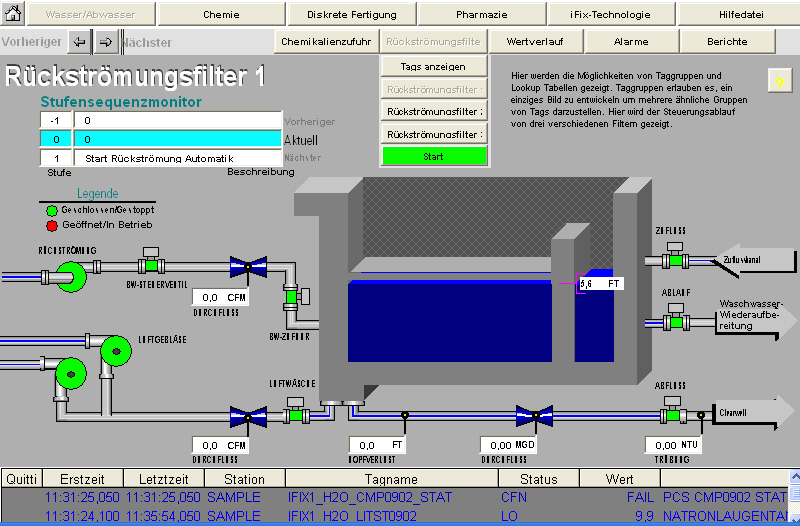This screenshot has height=526, width=800.
Task: Click the Tags anzeigen button
Action: point(433,66)
